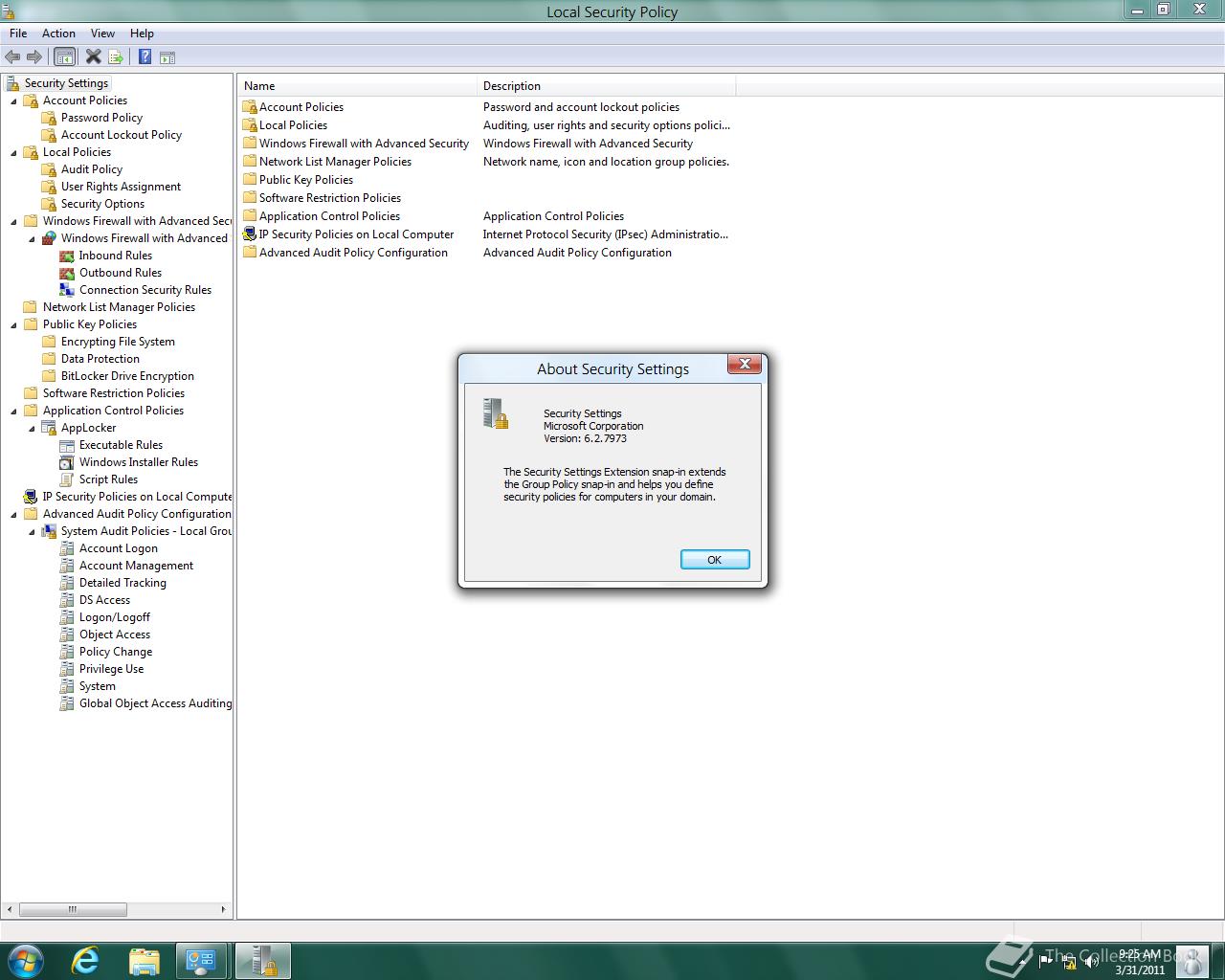Click OK in About Security Settings dialog
1225x980 pixels.
click(715, 560)
